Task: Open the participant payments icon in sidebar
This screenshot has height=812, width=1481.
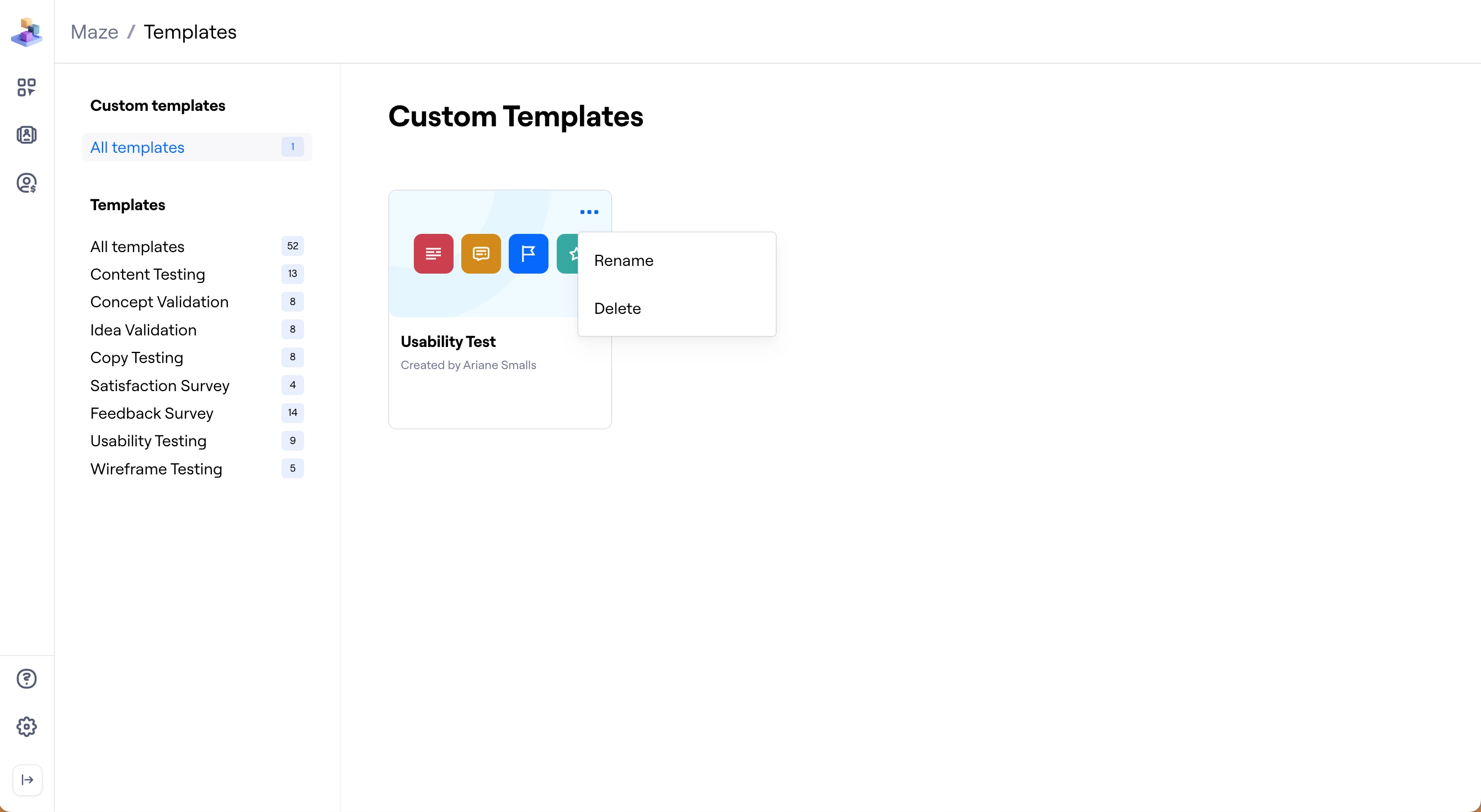Action: pyautogui.click(x=26, y=183)
